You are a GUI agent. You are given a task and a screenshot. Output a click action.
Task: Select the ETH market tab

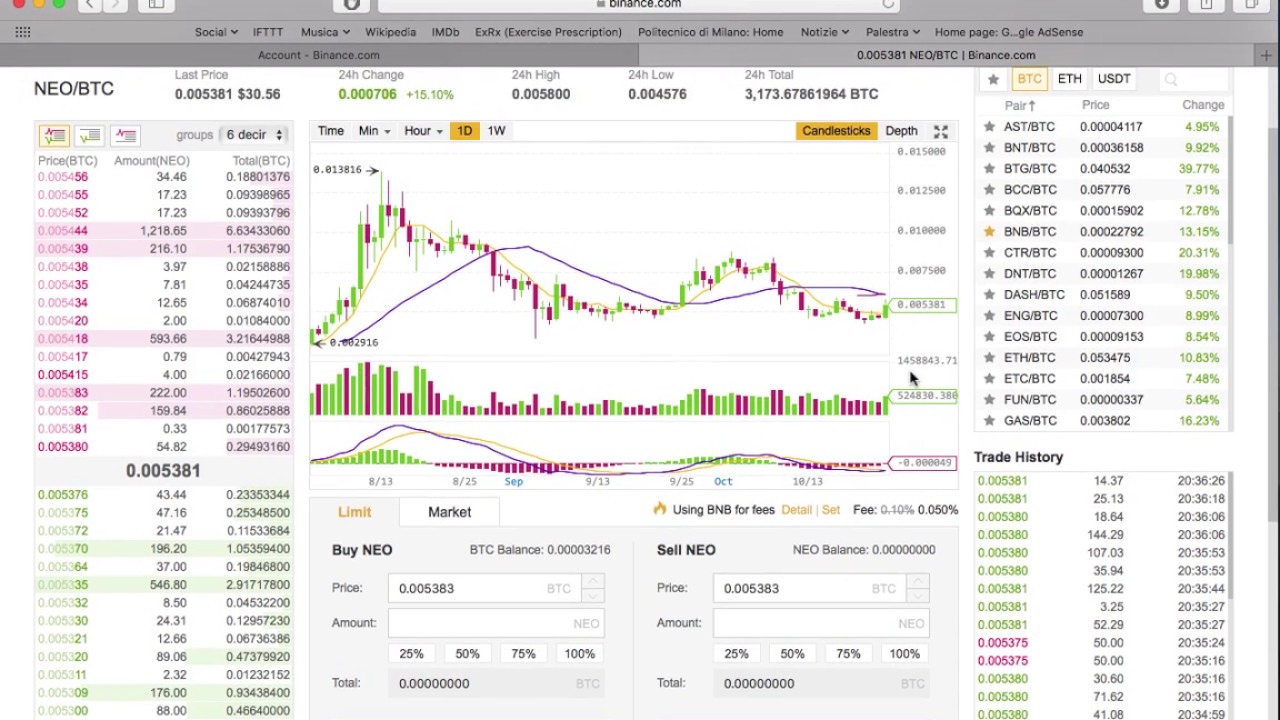pos(1070,79)
